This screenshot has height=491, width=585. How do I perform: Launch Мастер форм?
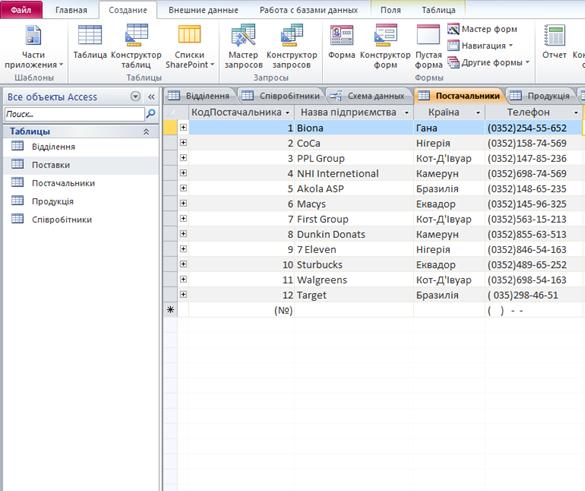click(x=482, y=29)
